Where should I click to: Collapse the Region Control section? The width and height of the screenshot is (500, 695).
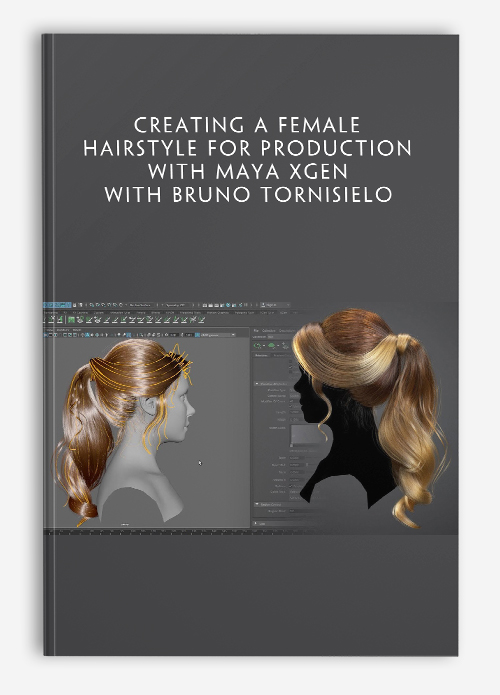pos(257,504)
